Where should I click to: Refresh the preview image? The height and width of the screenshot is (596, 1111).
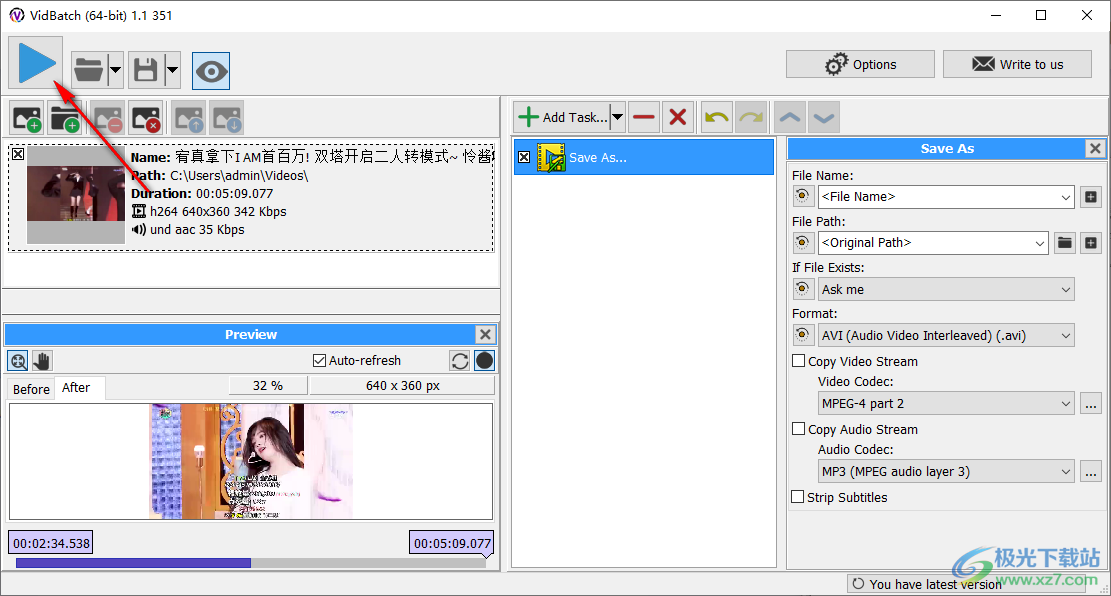[460, 361]
